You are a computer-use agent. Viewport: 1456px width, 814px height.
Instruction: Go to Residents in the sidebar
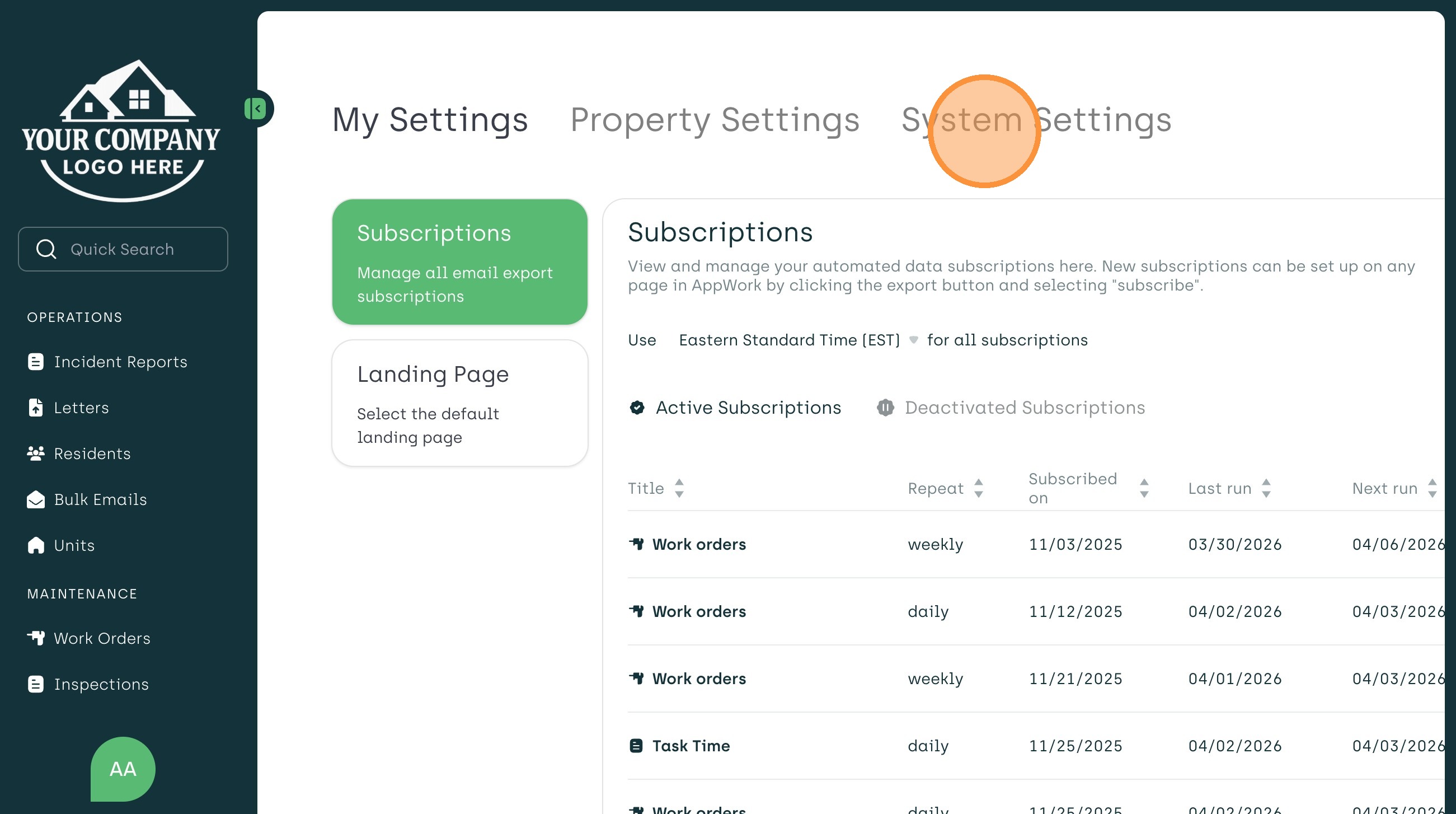(92, 453)
